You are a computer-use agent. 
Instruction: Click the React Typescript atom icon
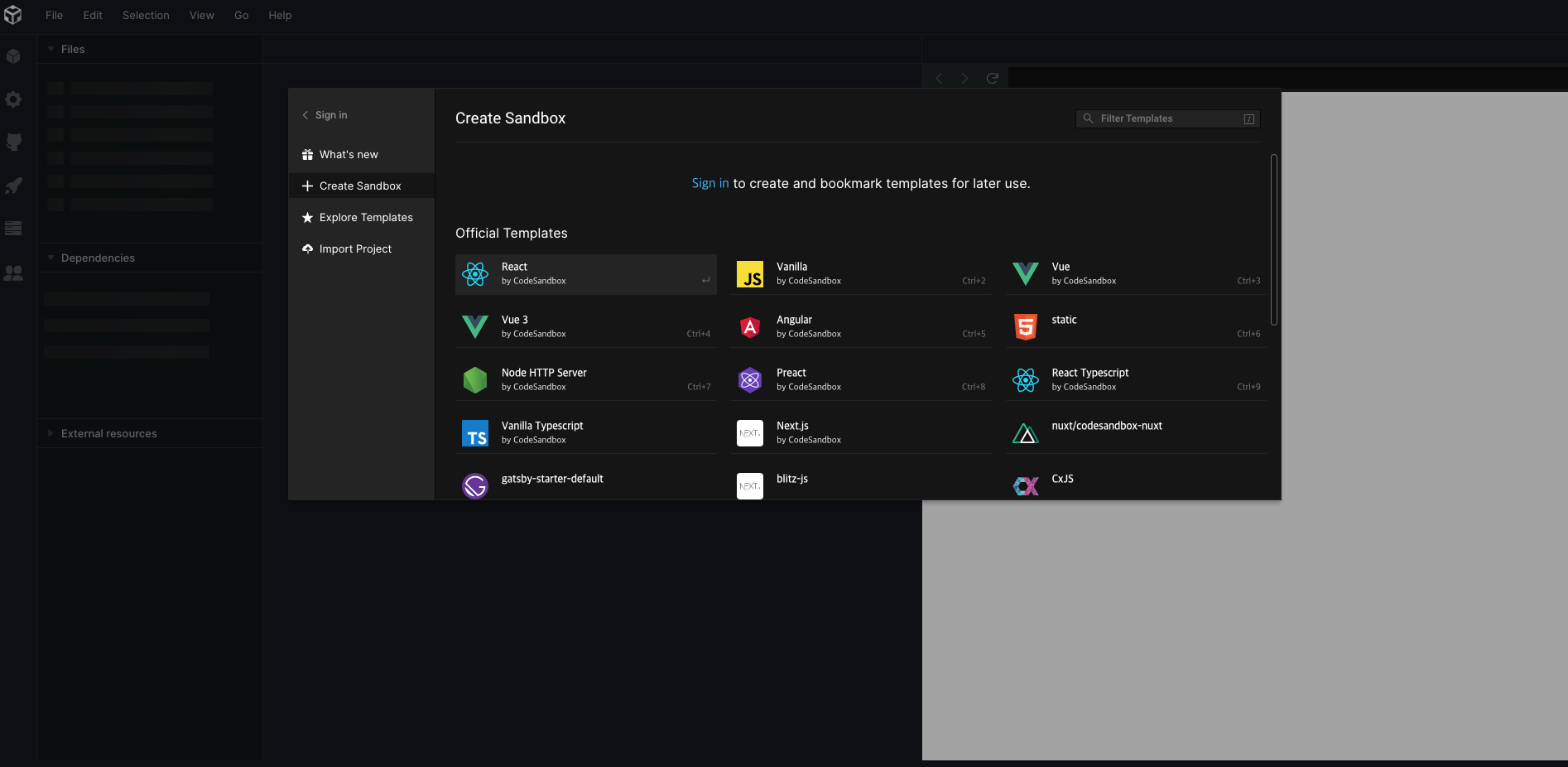(1026, 380)
